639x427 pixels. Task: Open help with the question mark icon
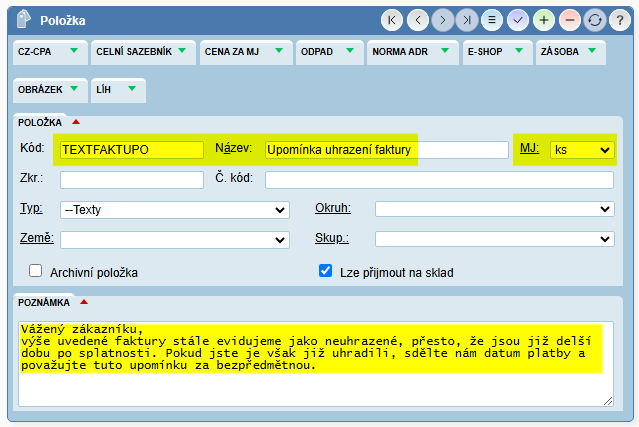(619, 19)
